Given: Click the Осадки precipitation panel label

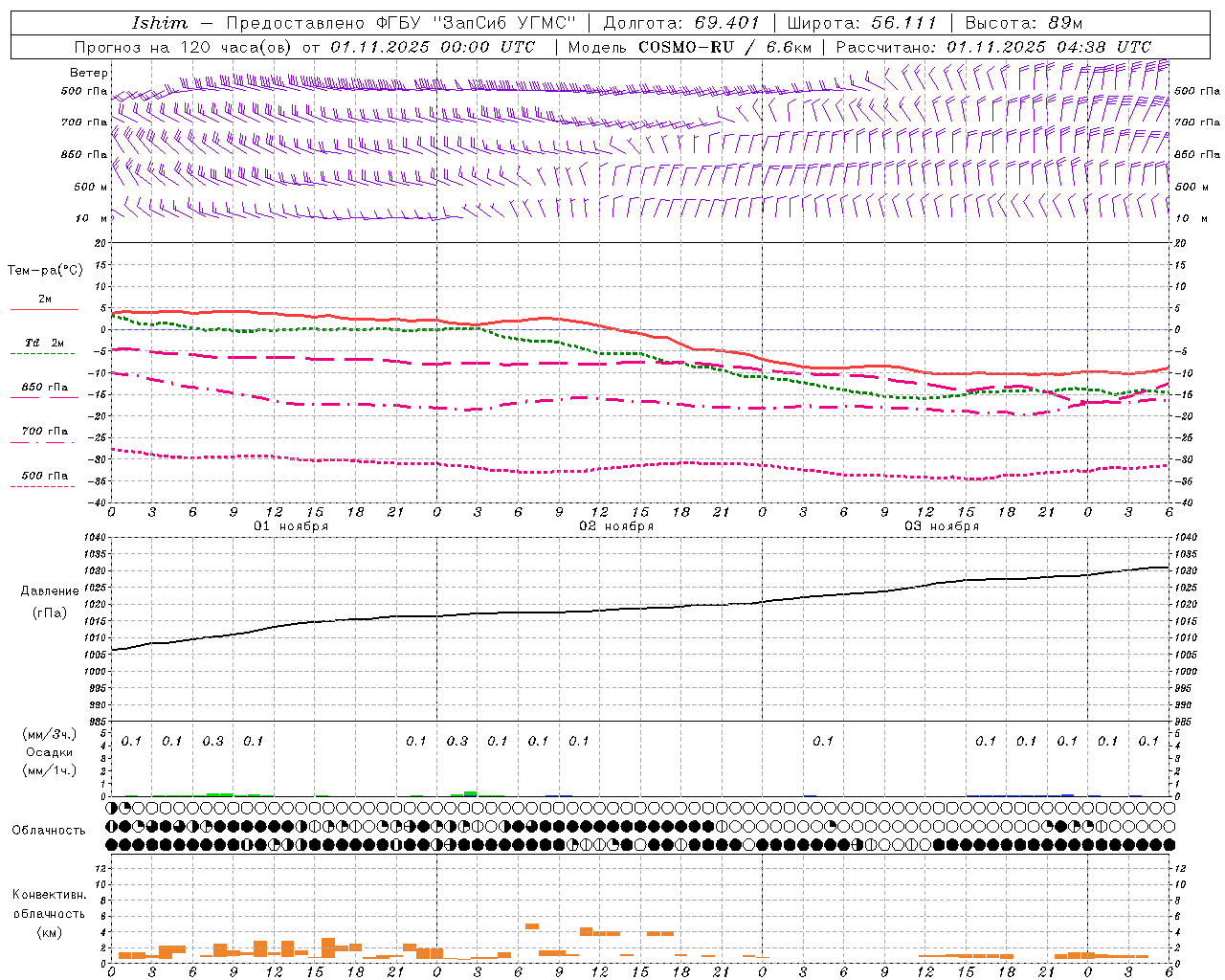Looking at the screenshot, I should point(49,752).
